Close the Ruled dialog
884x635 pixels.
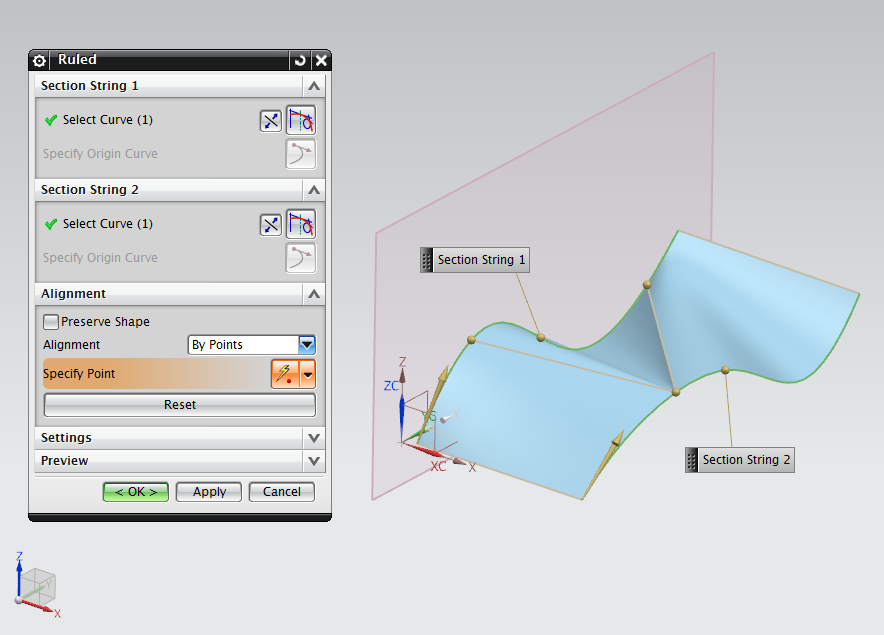coord(321,60)
